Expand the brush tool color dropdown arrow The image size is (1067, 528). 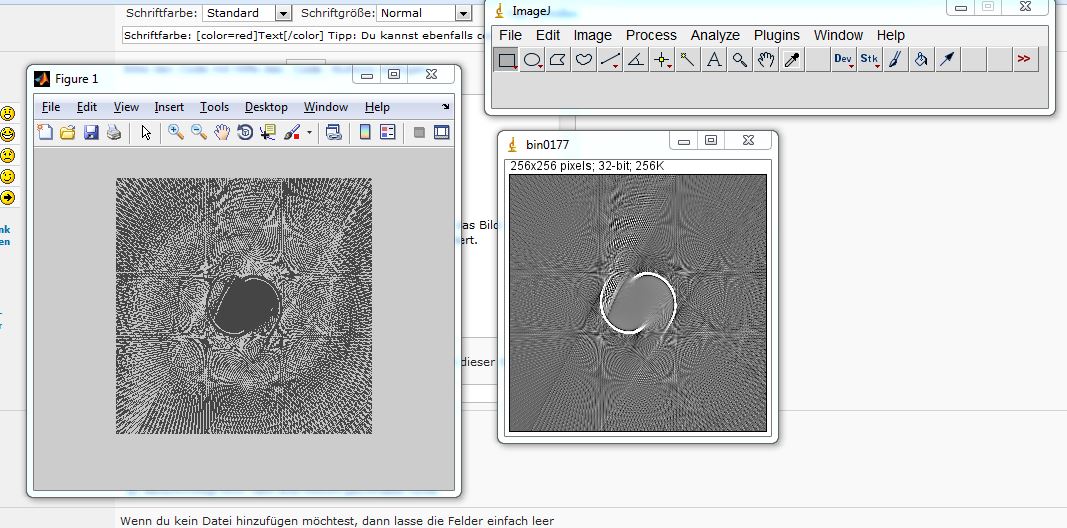309,132
